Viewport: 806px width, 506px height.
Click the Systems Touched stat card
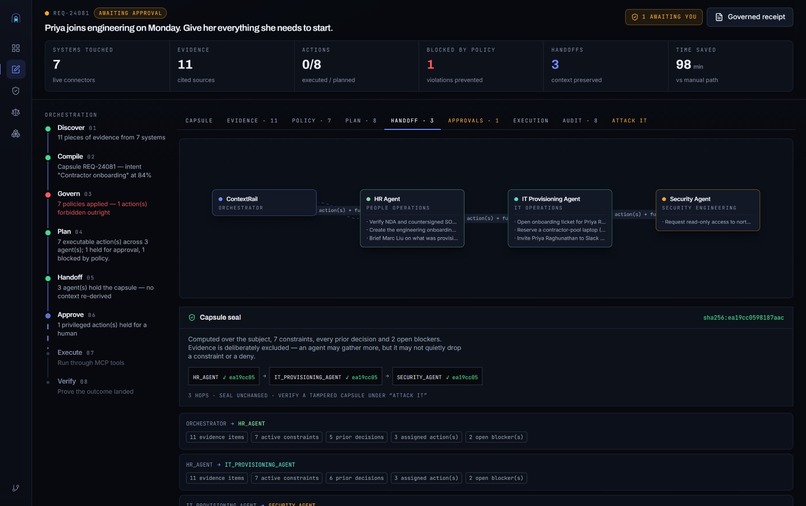click(x=107, y=66)
